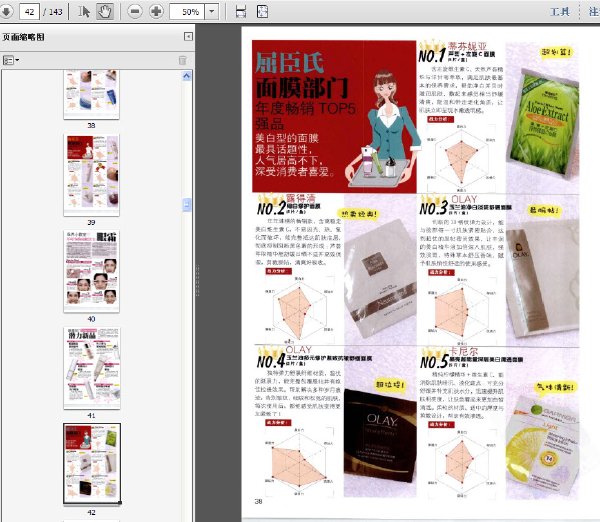
Task: Click the thumbnail scrollbar handle
Action: click(x=187, y=205)
